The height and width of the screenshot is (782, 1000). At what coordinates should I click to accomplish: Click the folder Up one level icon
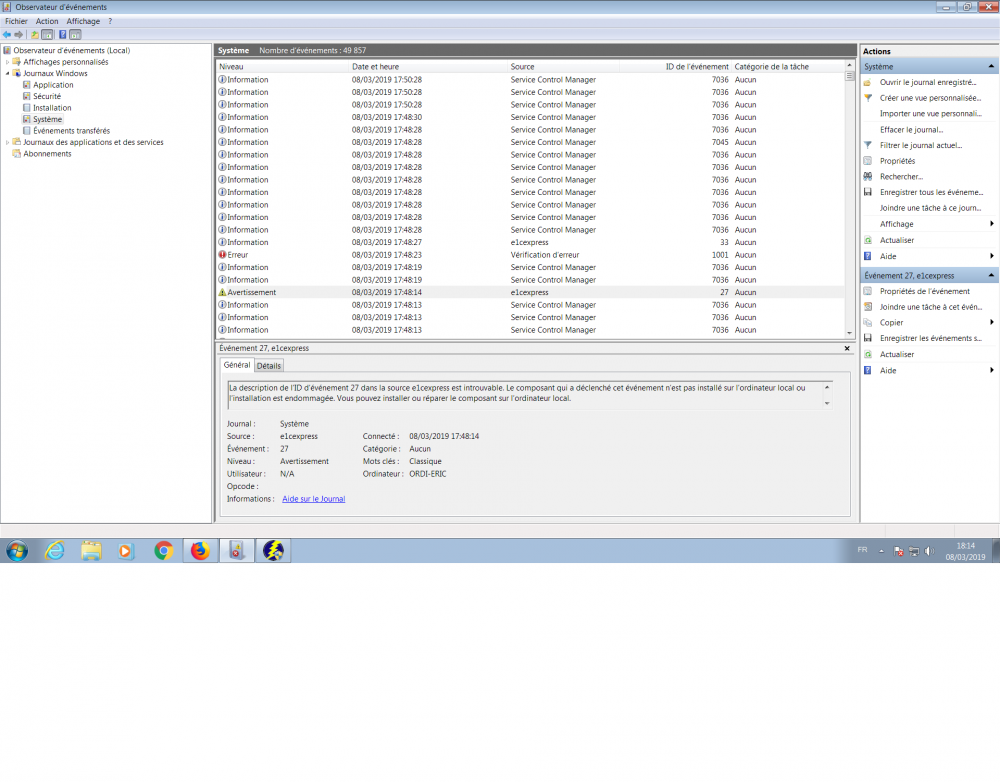click(x=35, y=34)
